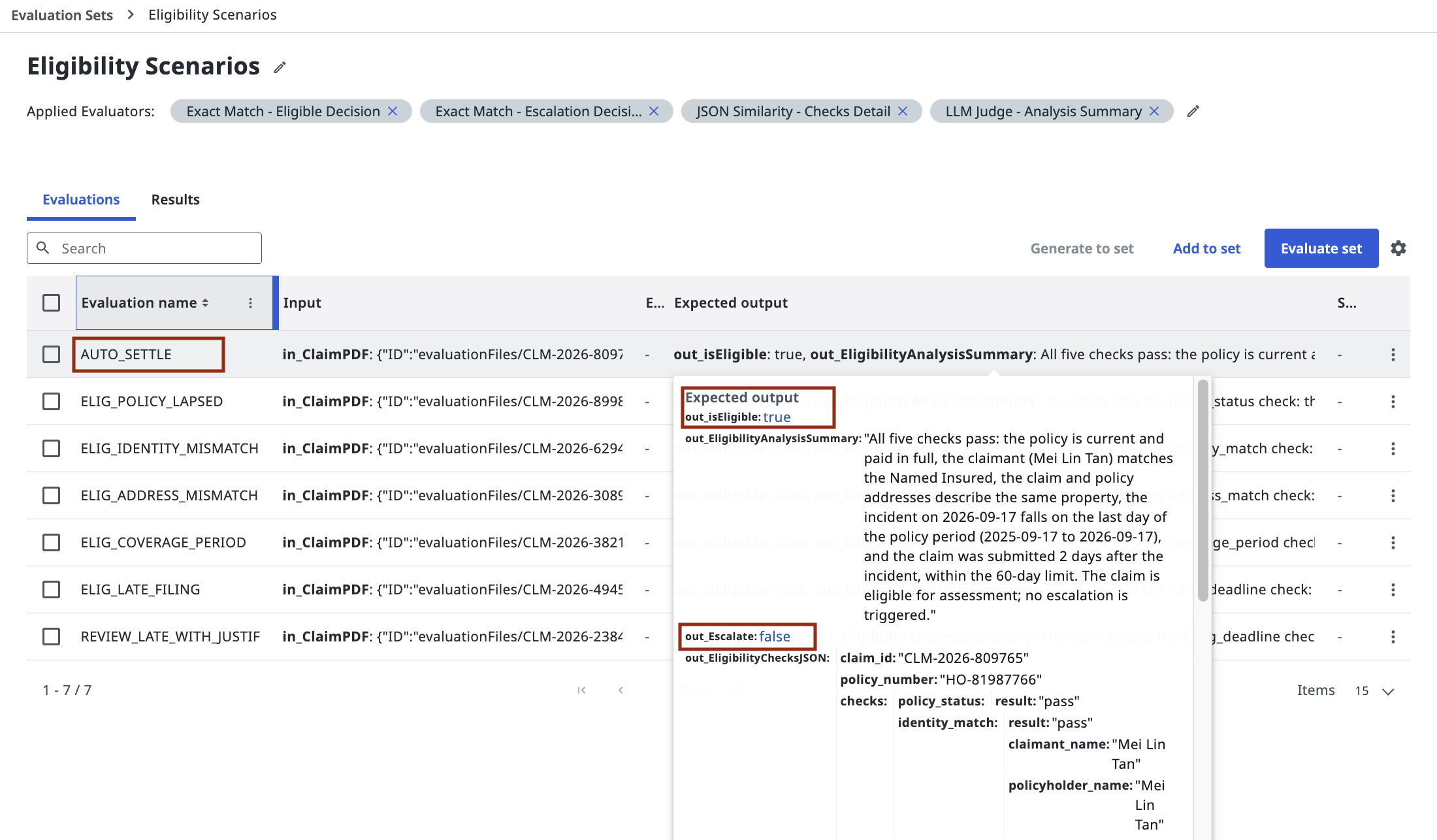Check the REVIEW_LATE_WITH_JUSTIF row checkbox
The width and height of the screenshot is (1437, 840).
point(51,636)
